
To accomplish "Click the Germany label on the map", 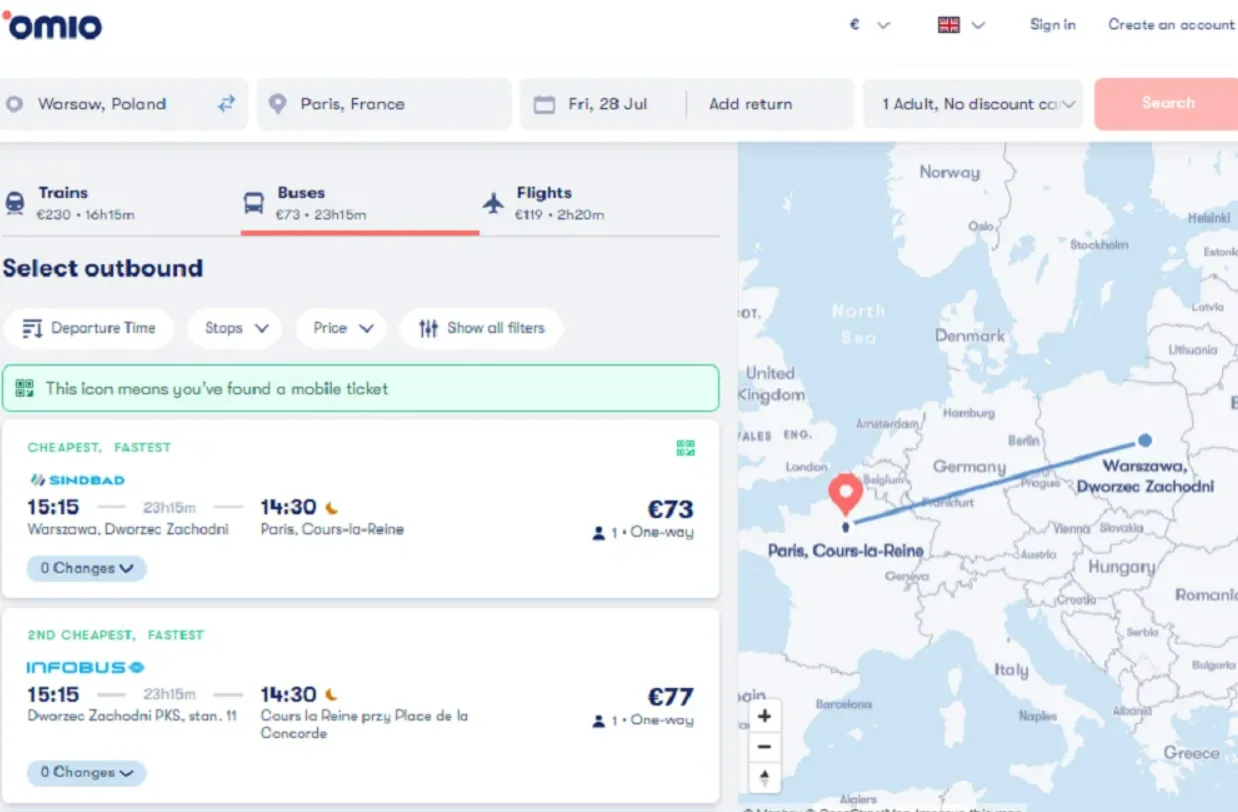I will pos(969,467).
